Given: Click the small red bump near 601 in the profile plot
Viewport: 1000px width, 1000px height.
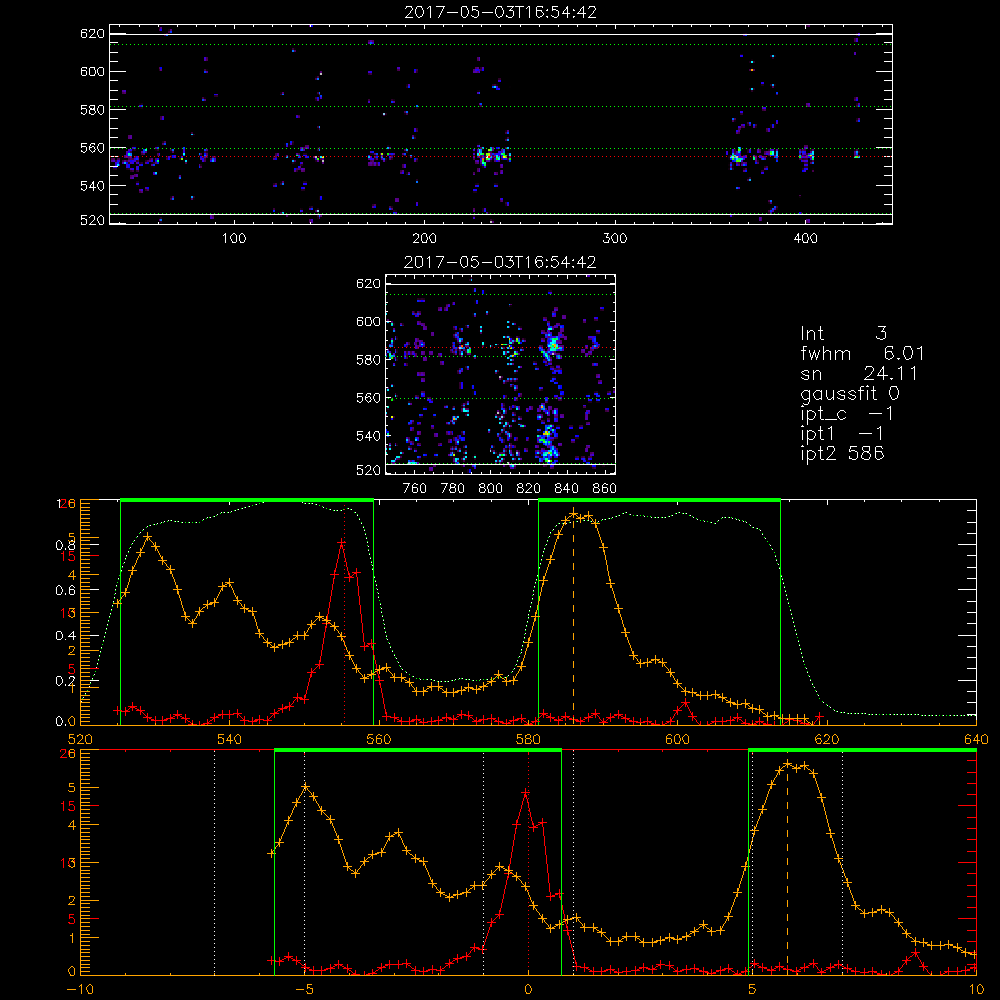Looking at the screenshot, I should point(685,703).
